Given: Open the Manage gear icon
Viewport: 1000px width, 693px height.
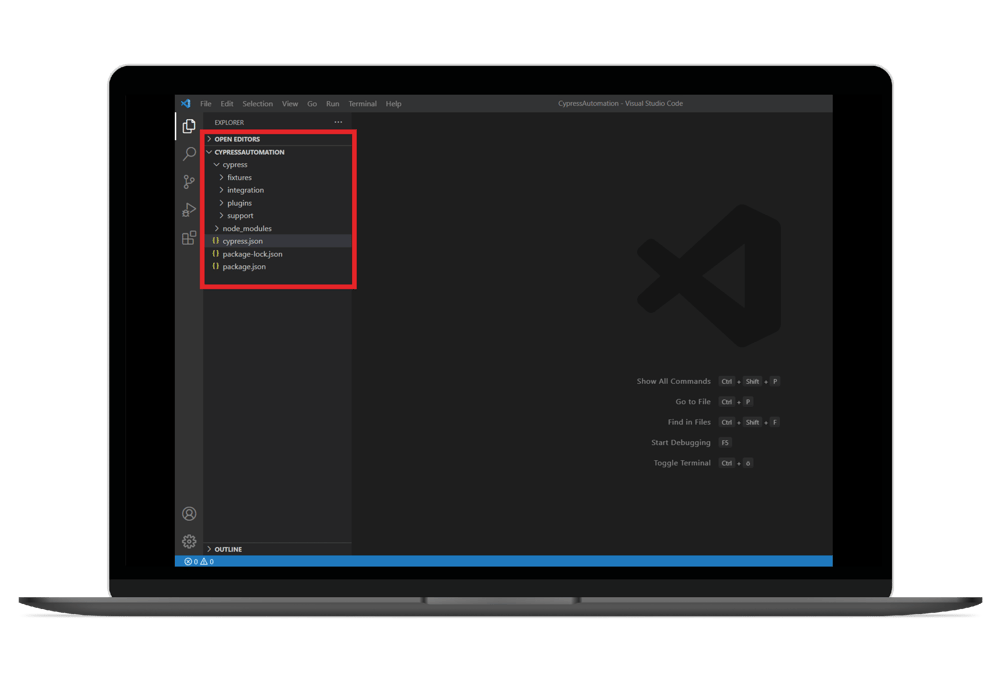Looking at the screenshot, I should pos(189,541).
